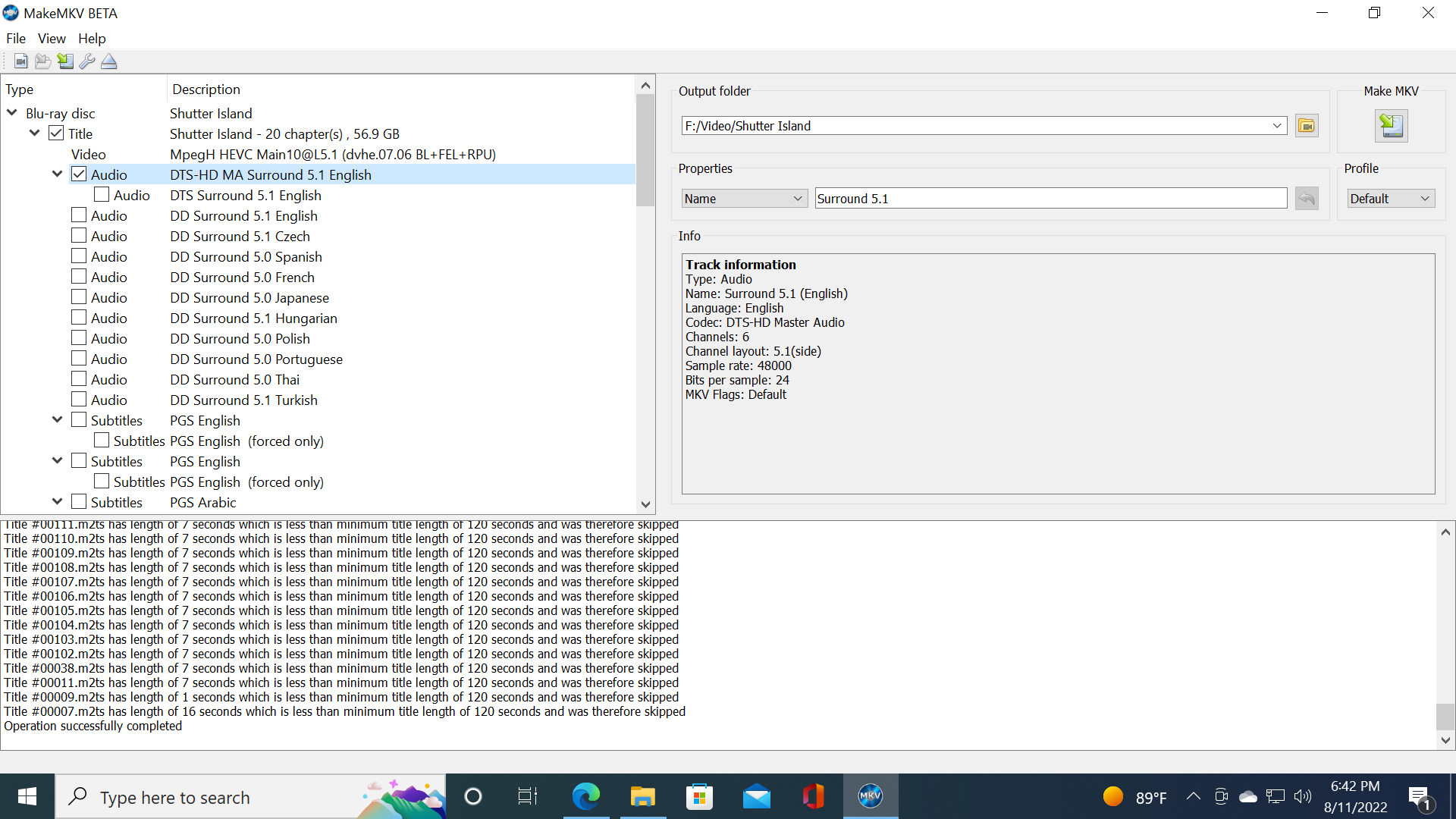Click the Make MKV button icon
Image resolution: width=1456 pixels, height=819 pixels.
1391,126
